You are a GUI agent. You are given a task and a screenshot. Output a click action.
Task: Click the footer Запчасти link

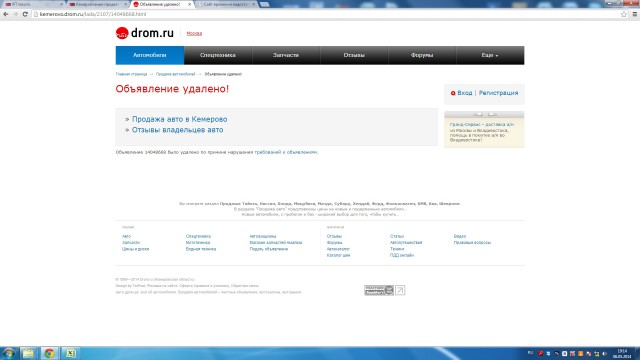131,242
